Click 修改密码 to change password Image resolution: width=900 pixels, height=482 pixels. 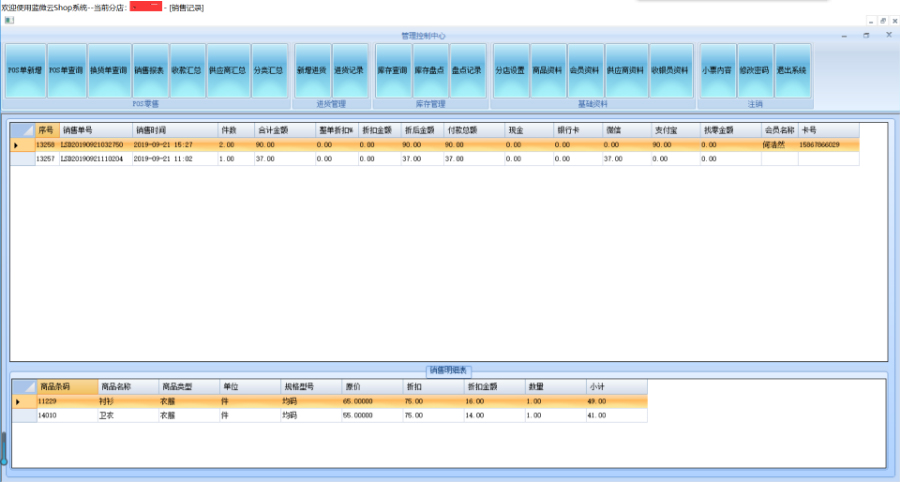[x=755, y=71]
